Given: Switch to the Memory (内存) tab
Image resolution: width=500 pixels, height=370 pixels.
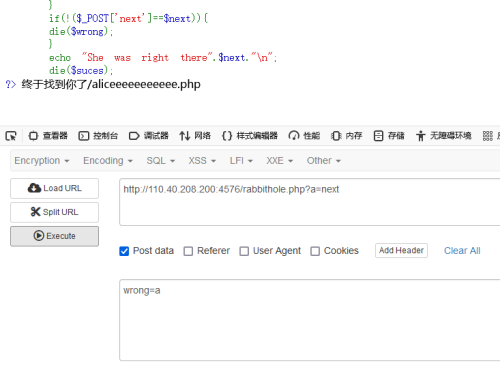Looking at the screenshot, I should point(347,136).
